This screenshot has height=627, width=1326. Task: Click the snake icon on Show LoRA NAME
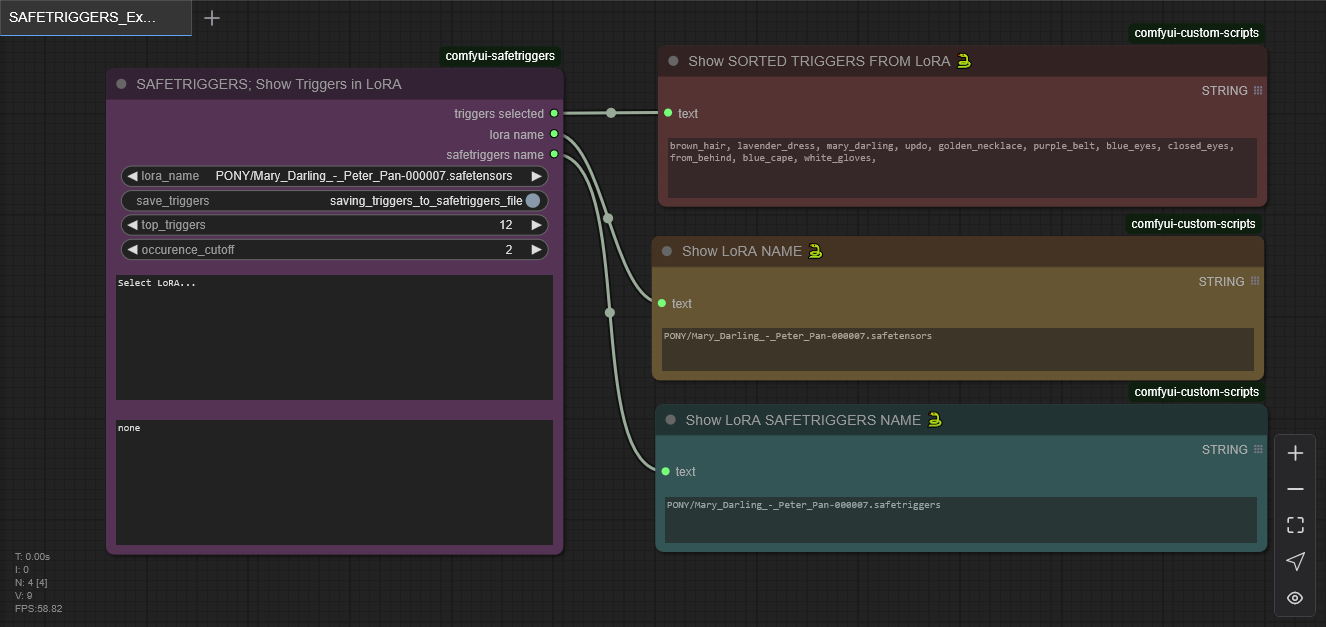tap(816, 251)
